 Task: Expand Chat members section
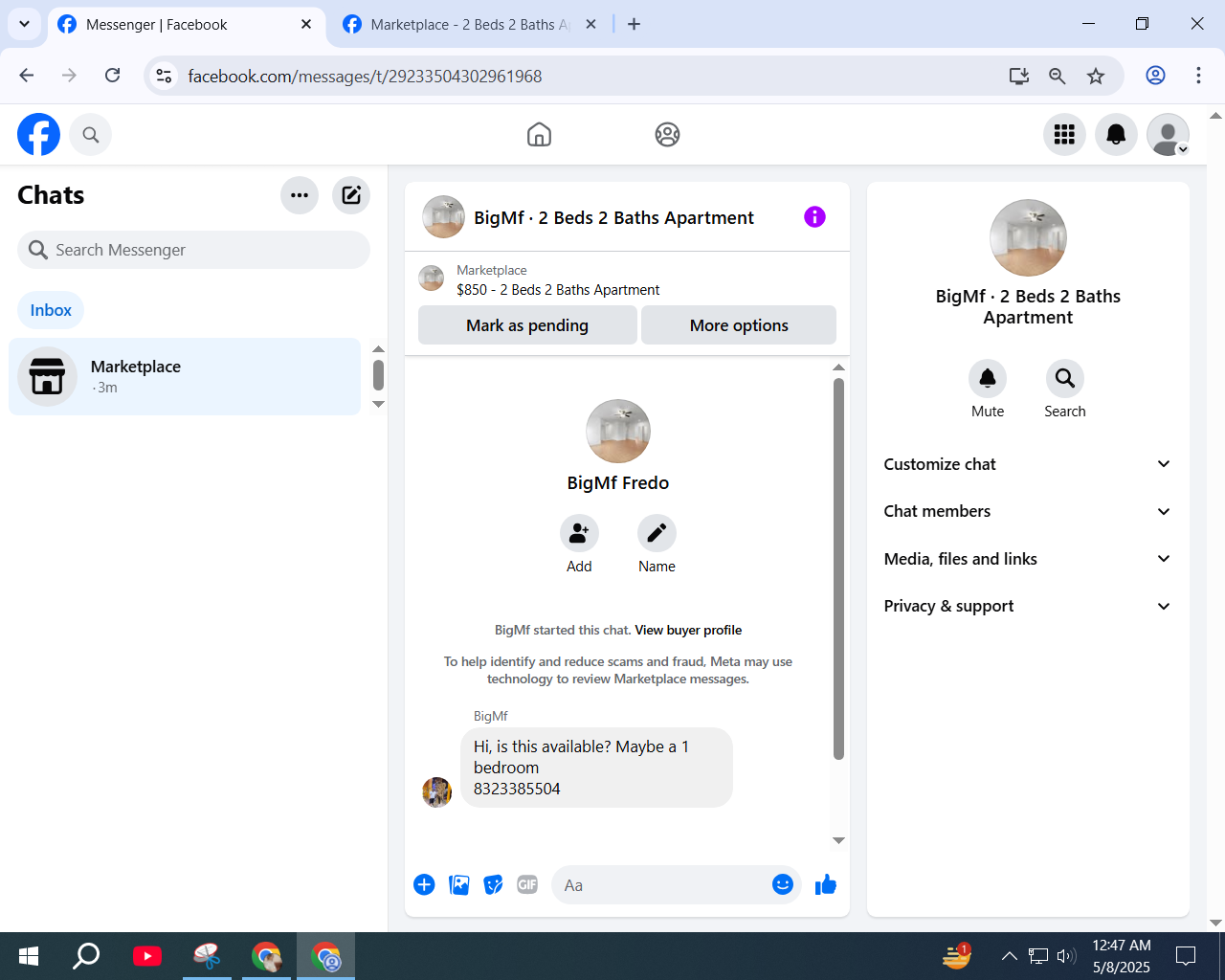1028,511
